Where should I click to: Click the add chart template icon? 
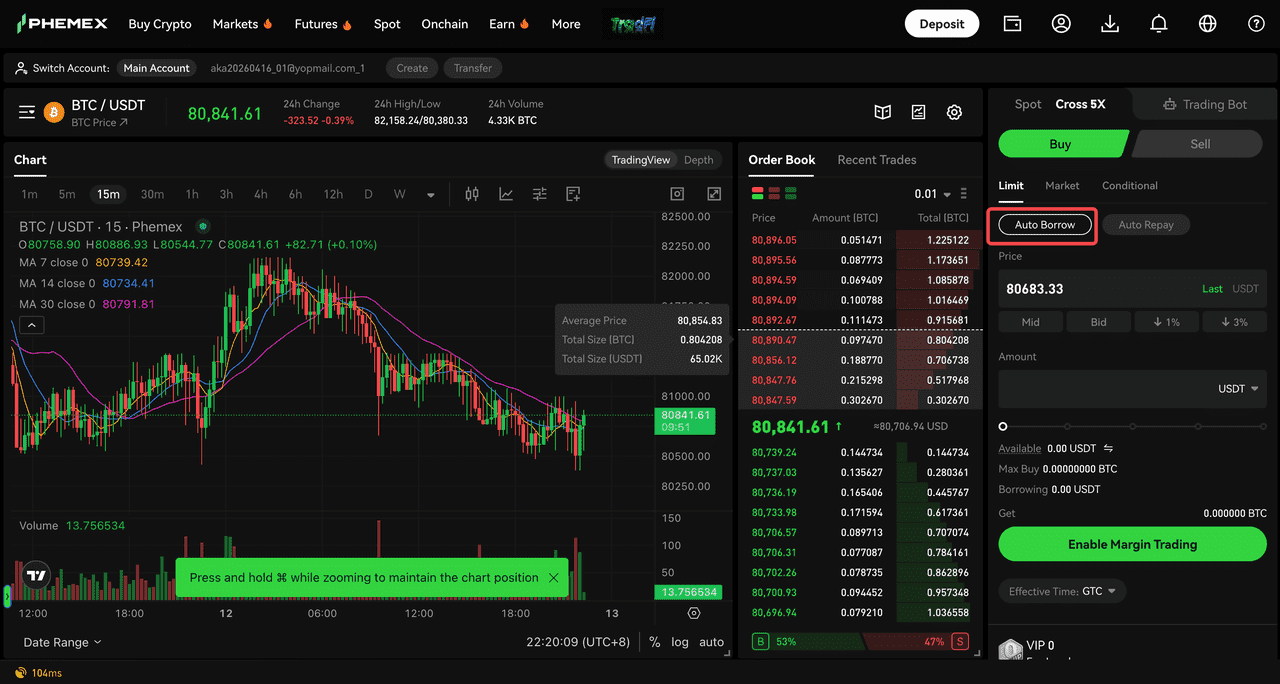point(573,194)
